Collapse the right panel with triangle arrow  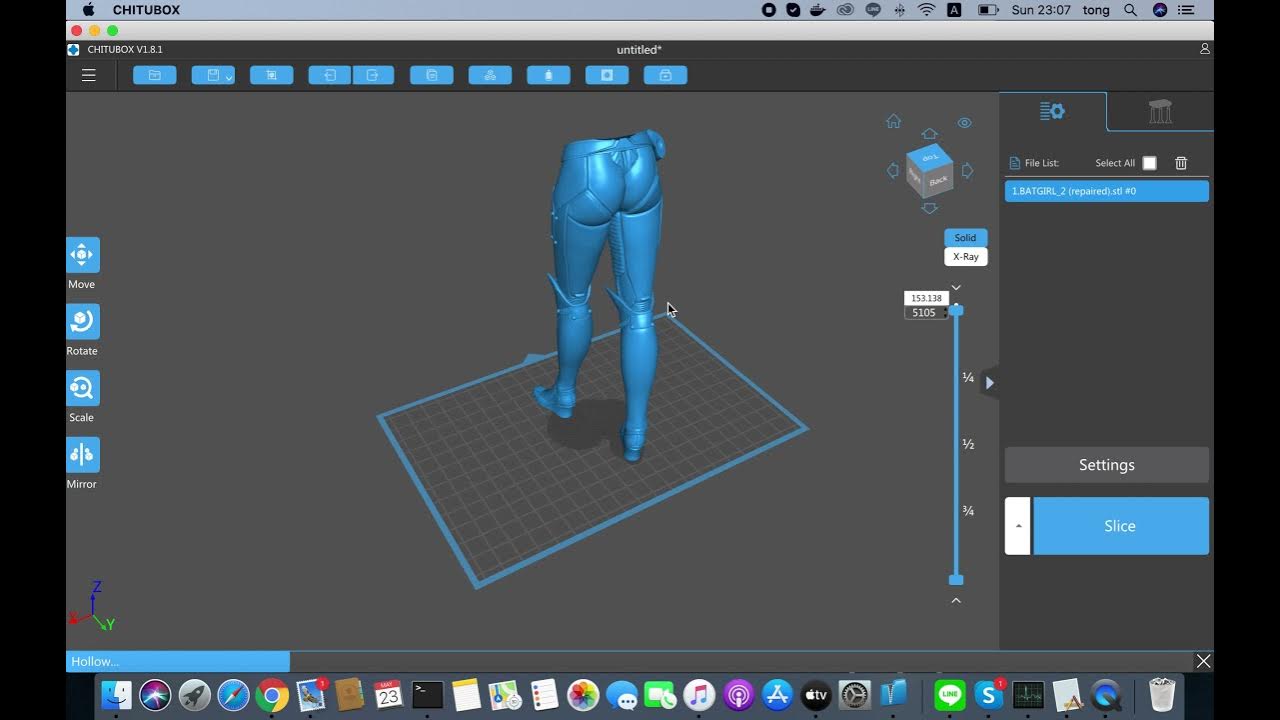coord(989,382)
